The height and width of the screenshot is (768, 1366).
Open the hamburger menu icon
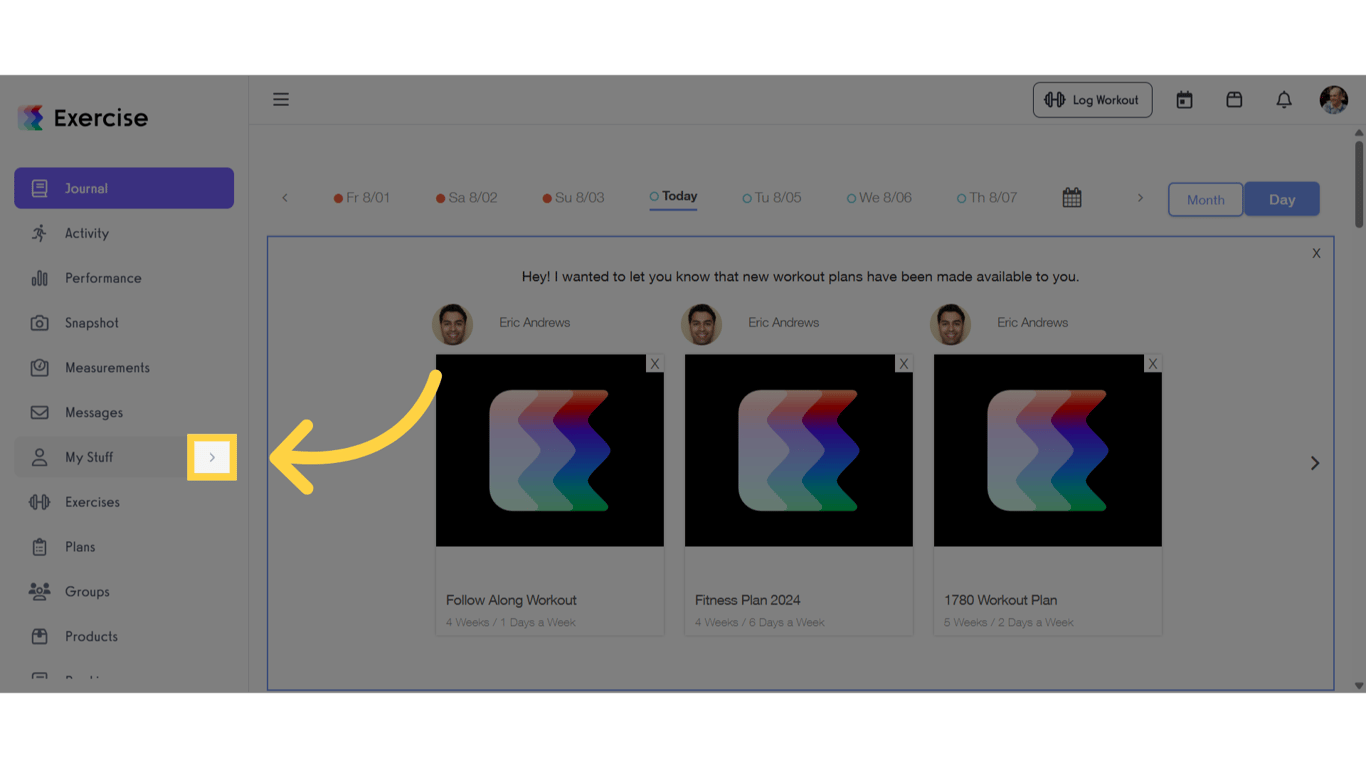pos(281,99)
